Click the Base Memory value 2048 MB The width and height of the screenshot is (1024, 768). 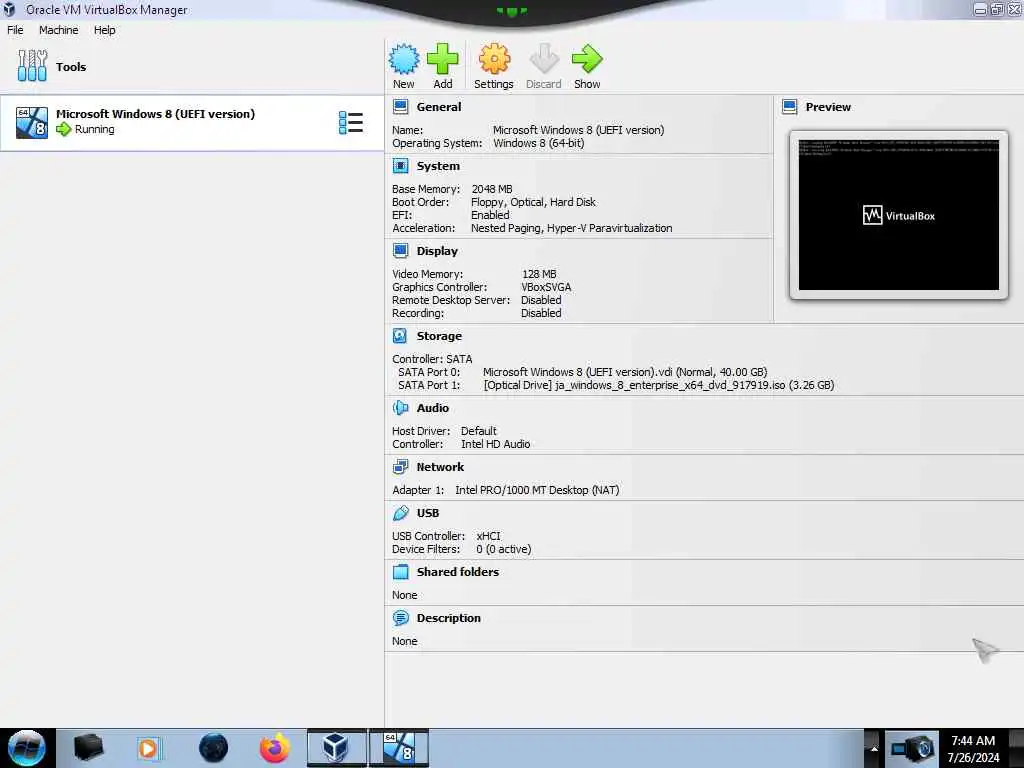[x=492, y=189]
